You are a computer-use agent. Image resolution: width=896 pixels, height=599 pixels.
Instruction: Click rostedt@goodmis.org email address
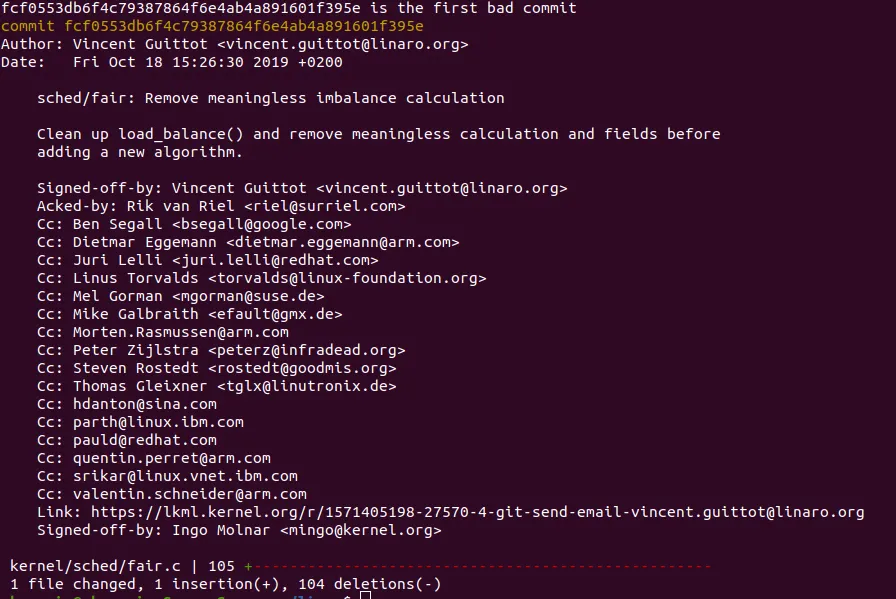coord(302,369)
